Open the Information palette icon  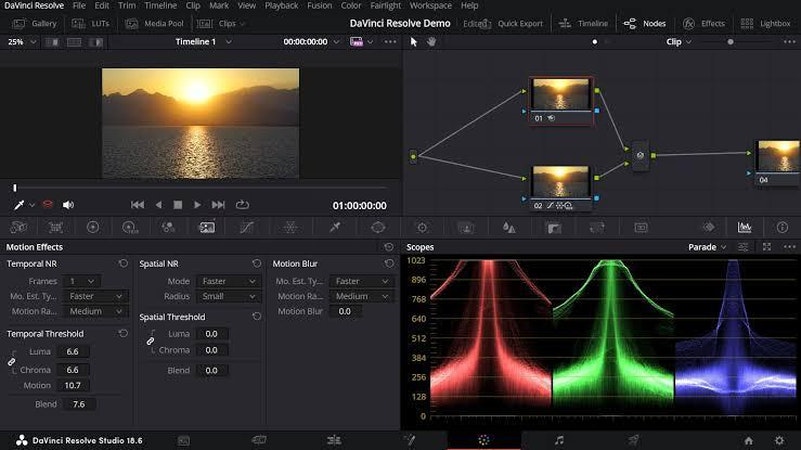pos(782,227)
